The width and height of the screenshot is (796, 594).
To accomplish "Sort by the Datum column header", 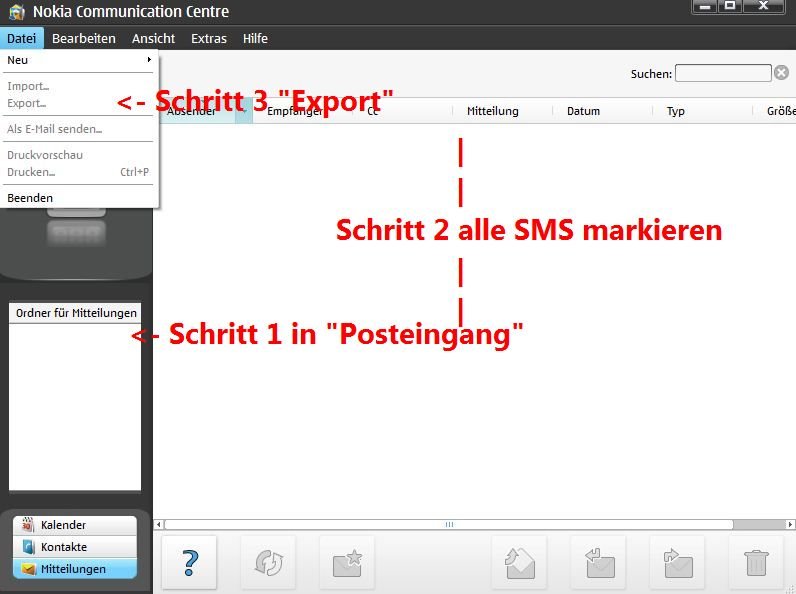I will (602, 111).
